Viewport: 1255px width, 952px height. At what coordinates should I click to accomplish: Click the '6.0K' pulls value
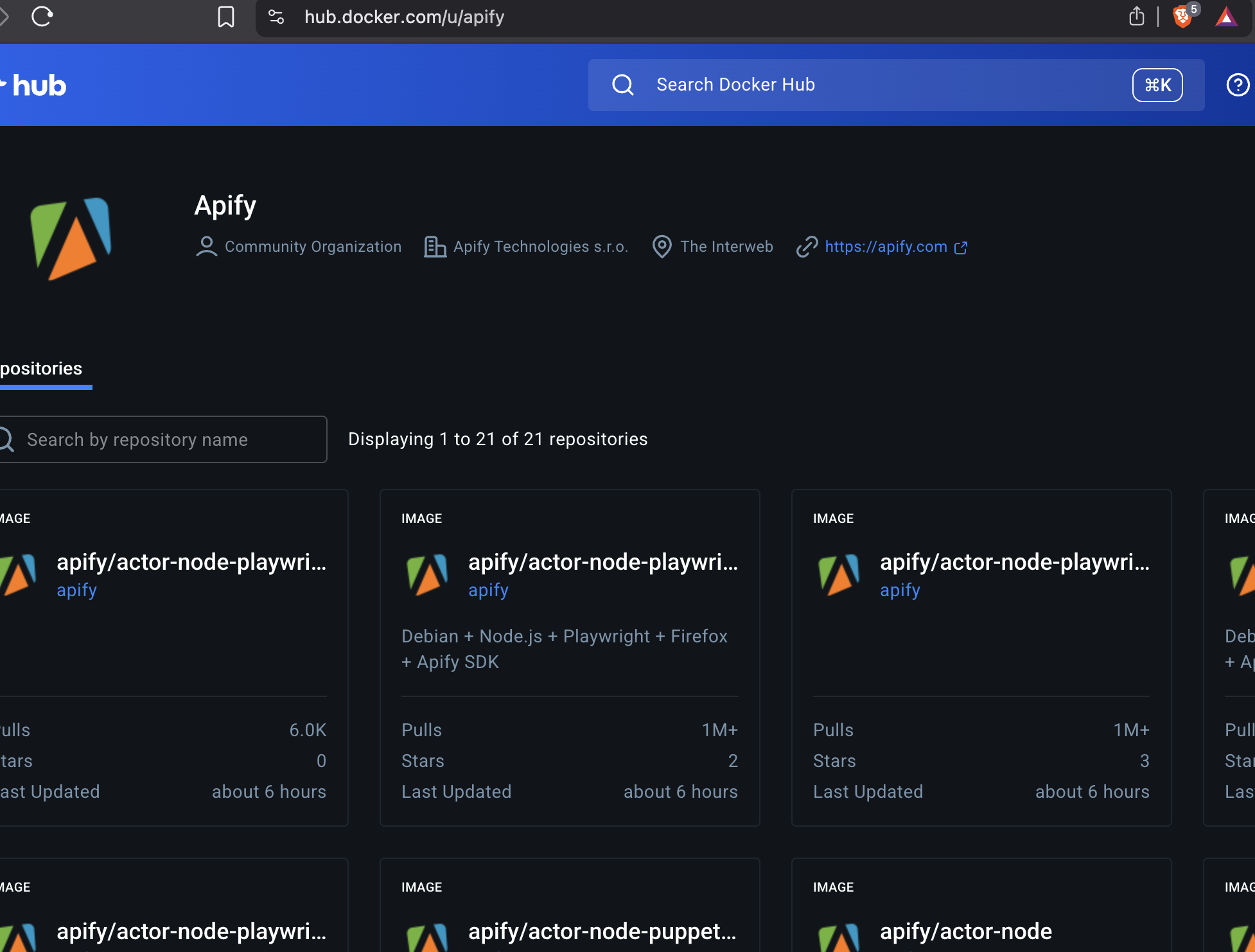(308, 730)
